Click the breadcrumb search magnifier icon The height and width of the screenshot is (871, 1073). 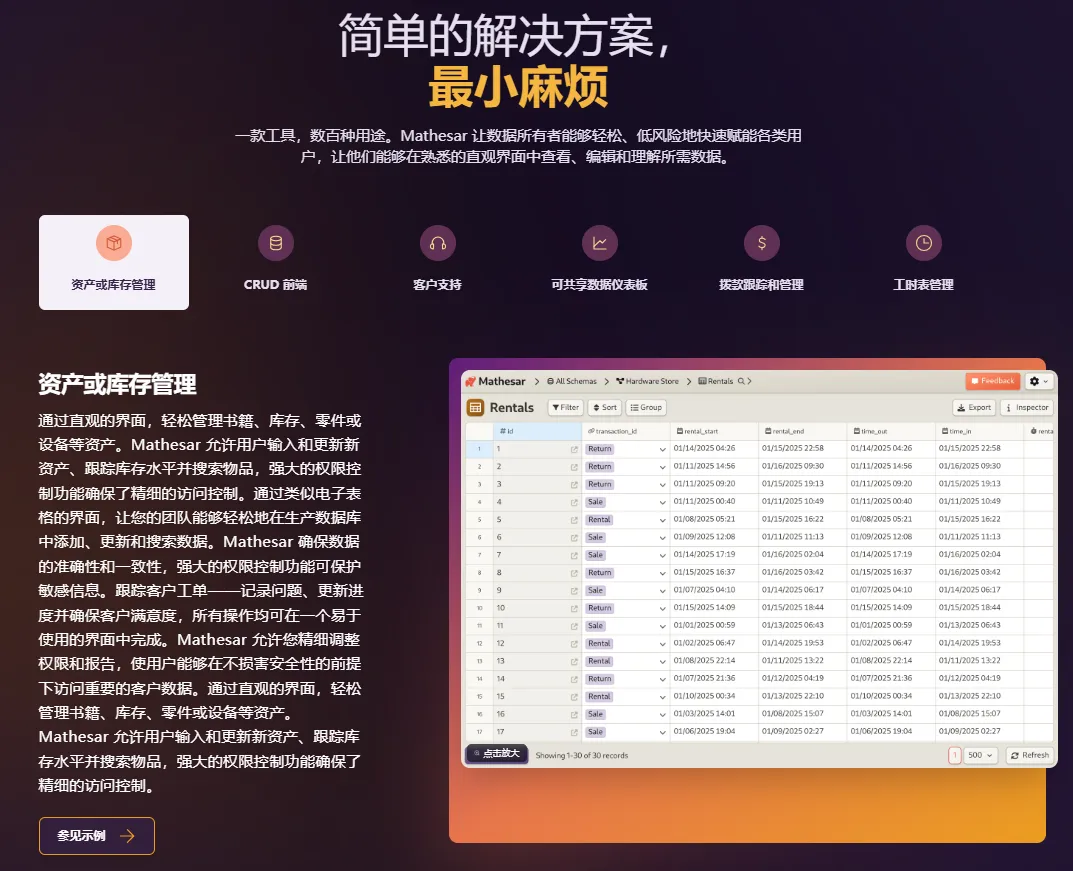click(741, 381)
